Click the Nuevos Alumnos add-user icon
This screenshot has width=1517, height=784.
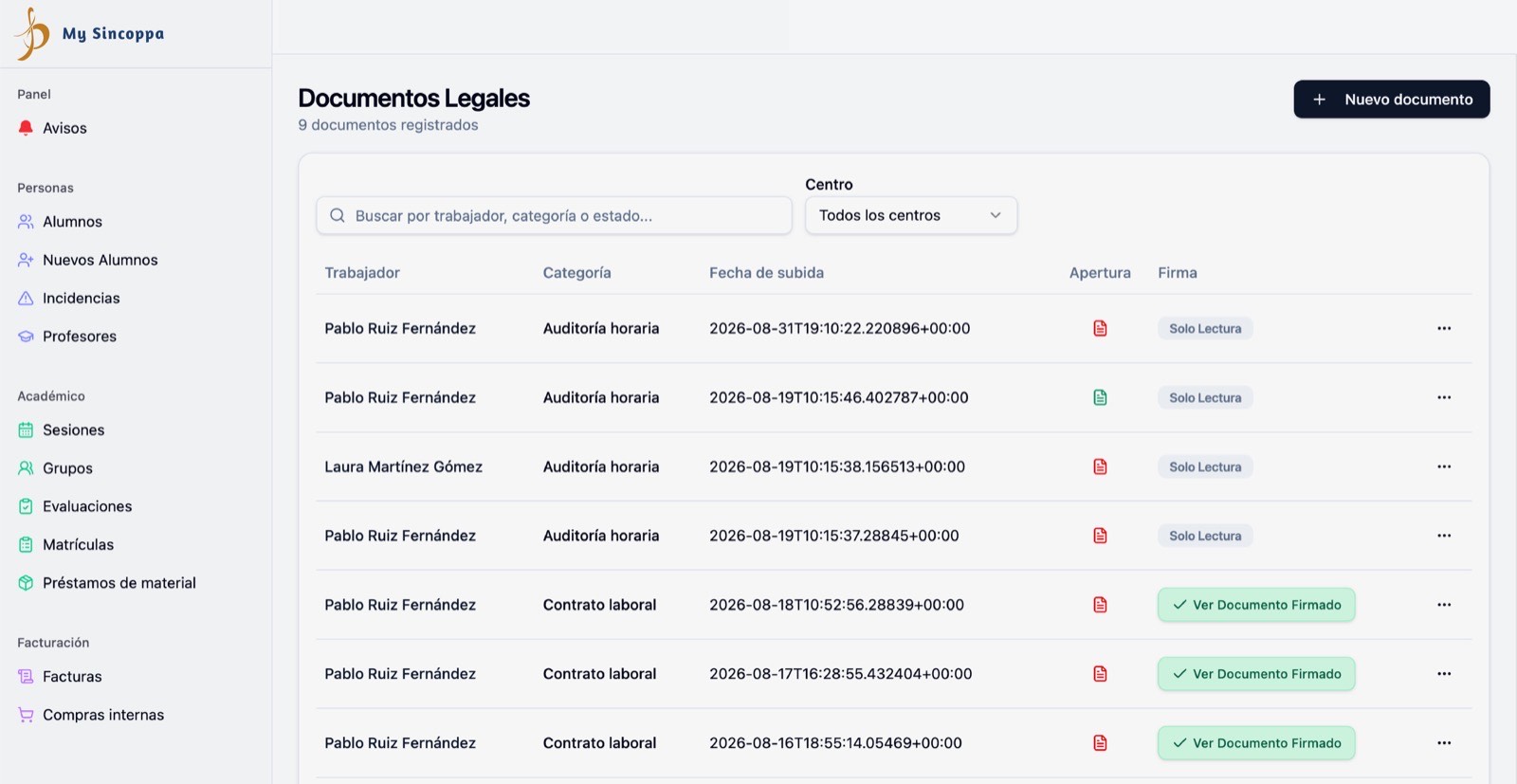tap(26, 260)
